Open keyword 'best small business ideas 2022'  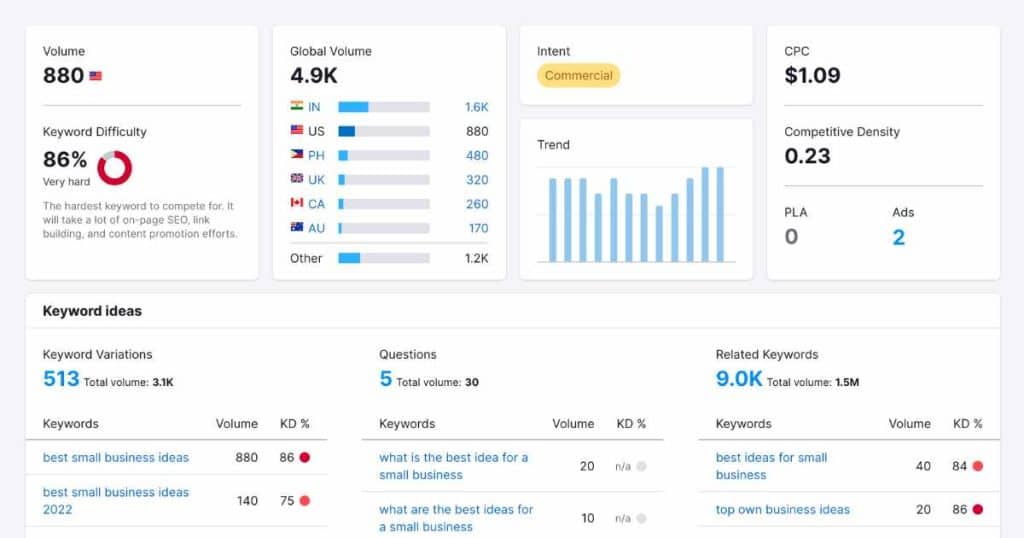tap(116, 501)
